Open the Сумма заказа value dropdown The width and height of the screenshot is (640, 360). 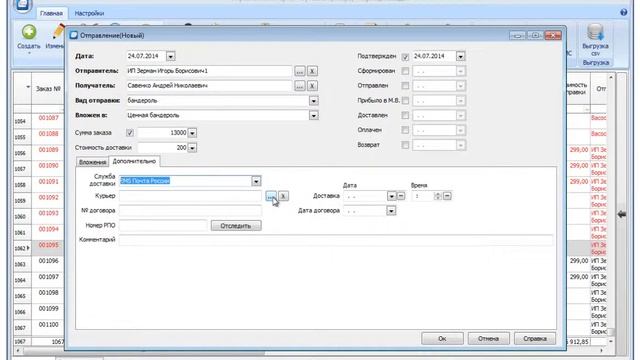pos(192,133)
